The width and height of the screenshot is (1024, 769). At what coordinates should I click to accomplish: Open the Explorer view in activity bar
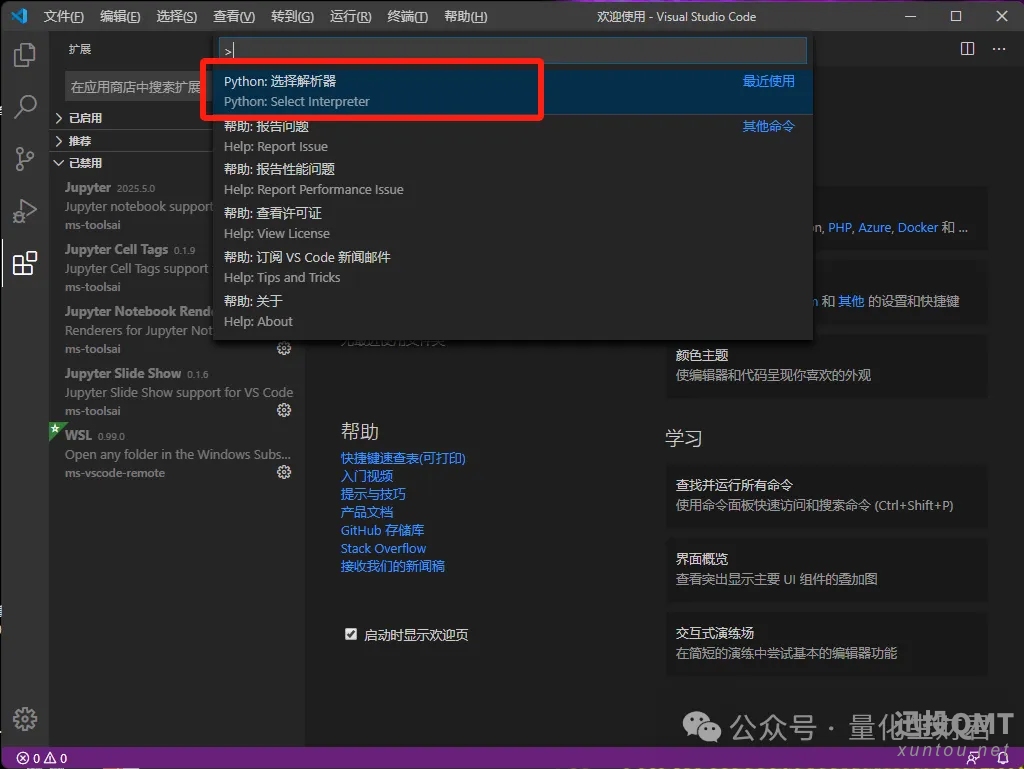point(25,55)
